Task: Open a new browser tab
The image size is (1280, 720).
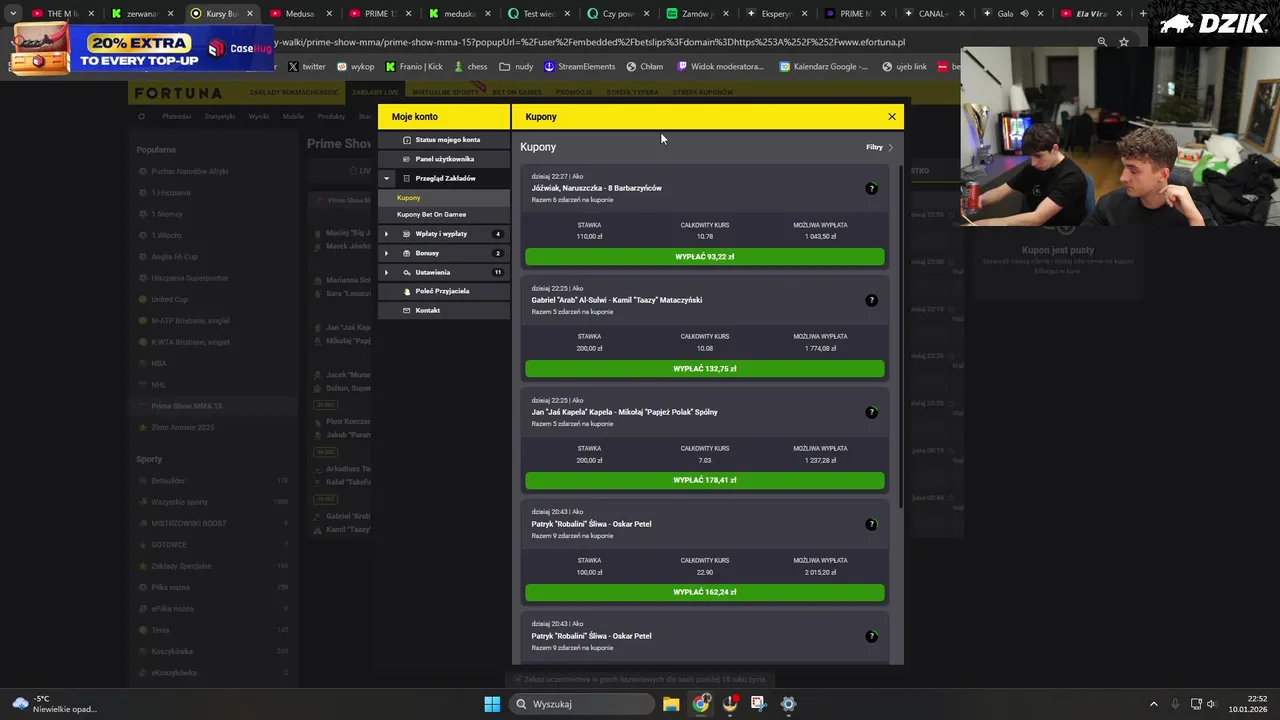Action: pyautogui.click(x=1143, y=14)
